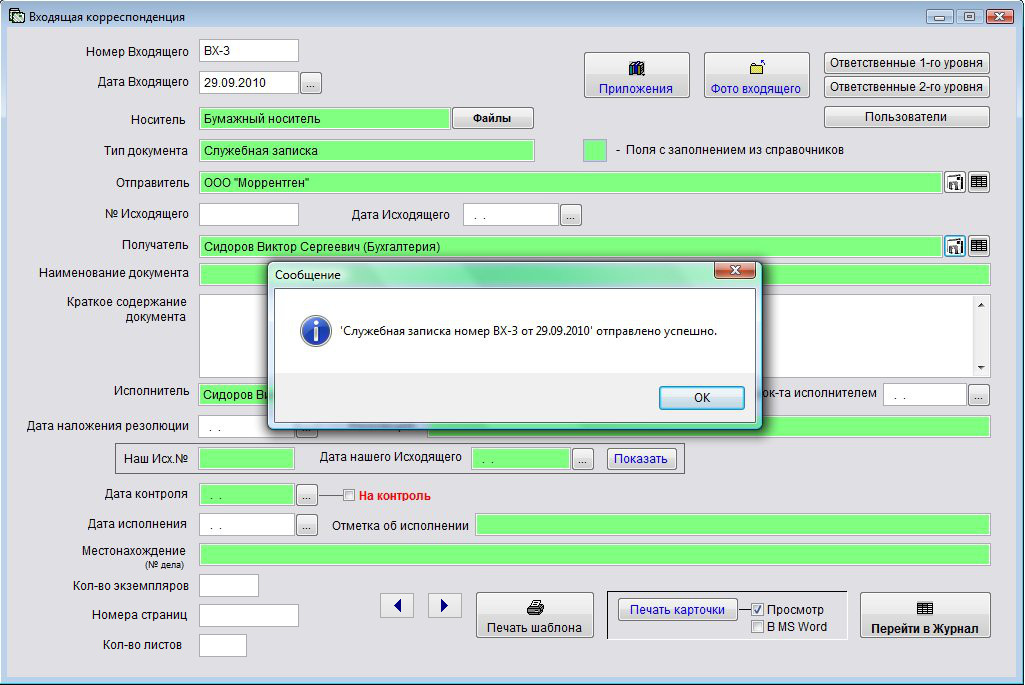Screen dimensions: 1025x685
Task: Click the исполнителем date field at right
Action: 924,395
